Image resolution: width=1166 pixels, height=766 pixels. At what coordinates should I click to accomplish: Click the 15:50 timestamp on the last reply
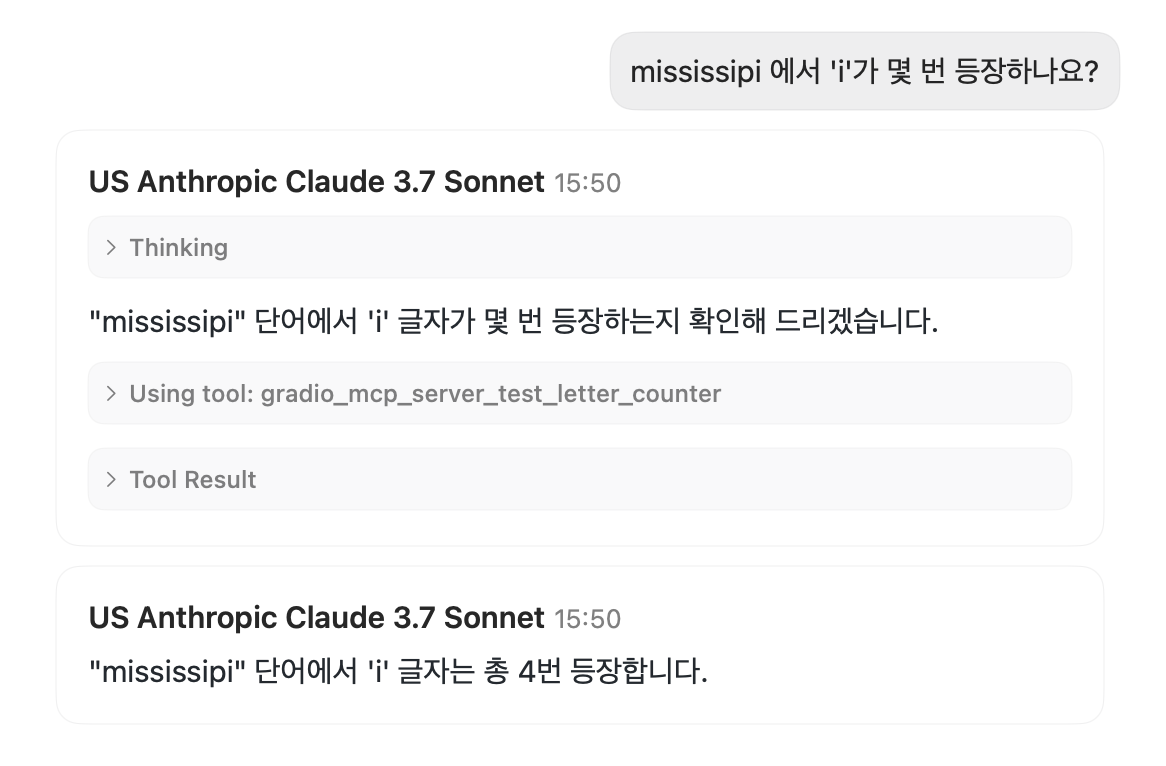[587, 619]
